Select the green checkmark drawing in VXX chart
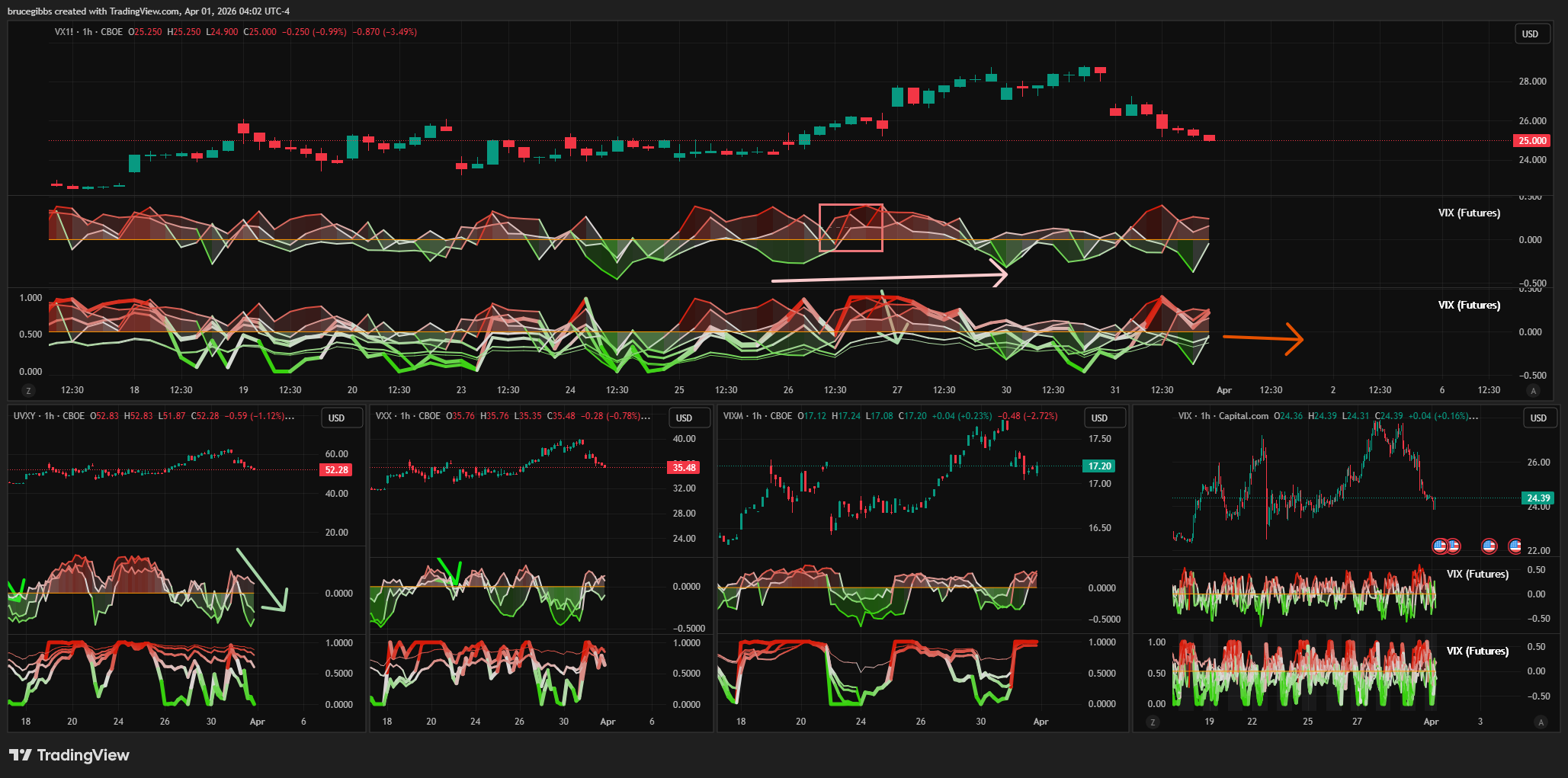This screenshot has width=1568, height=778. (450, 571)
